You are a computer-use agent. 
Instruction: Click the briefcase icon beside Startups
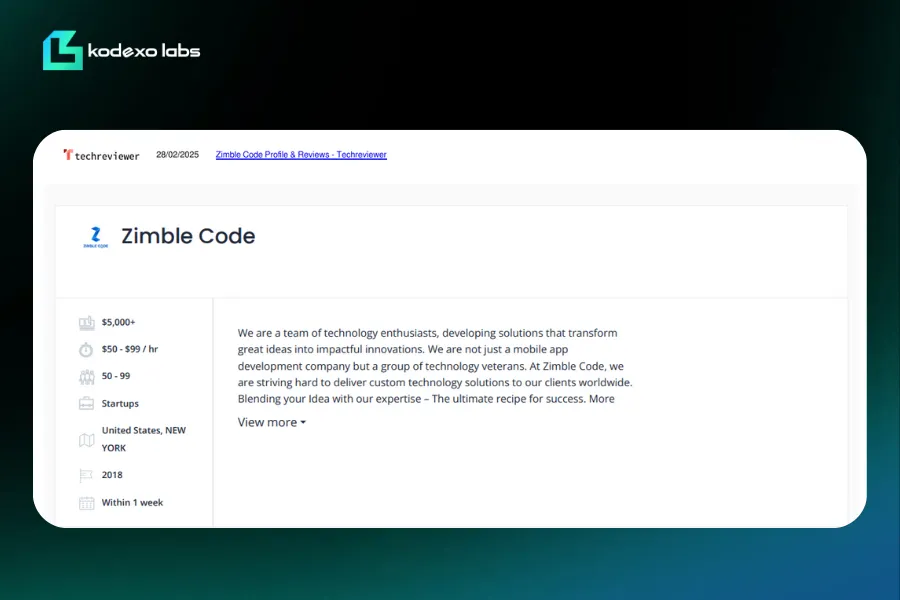86,404
